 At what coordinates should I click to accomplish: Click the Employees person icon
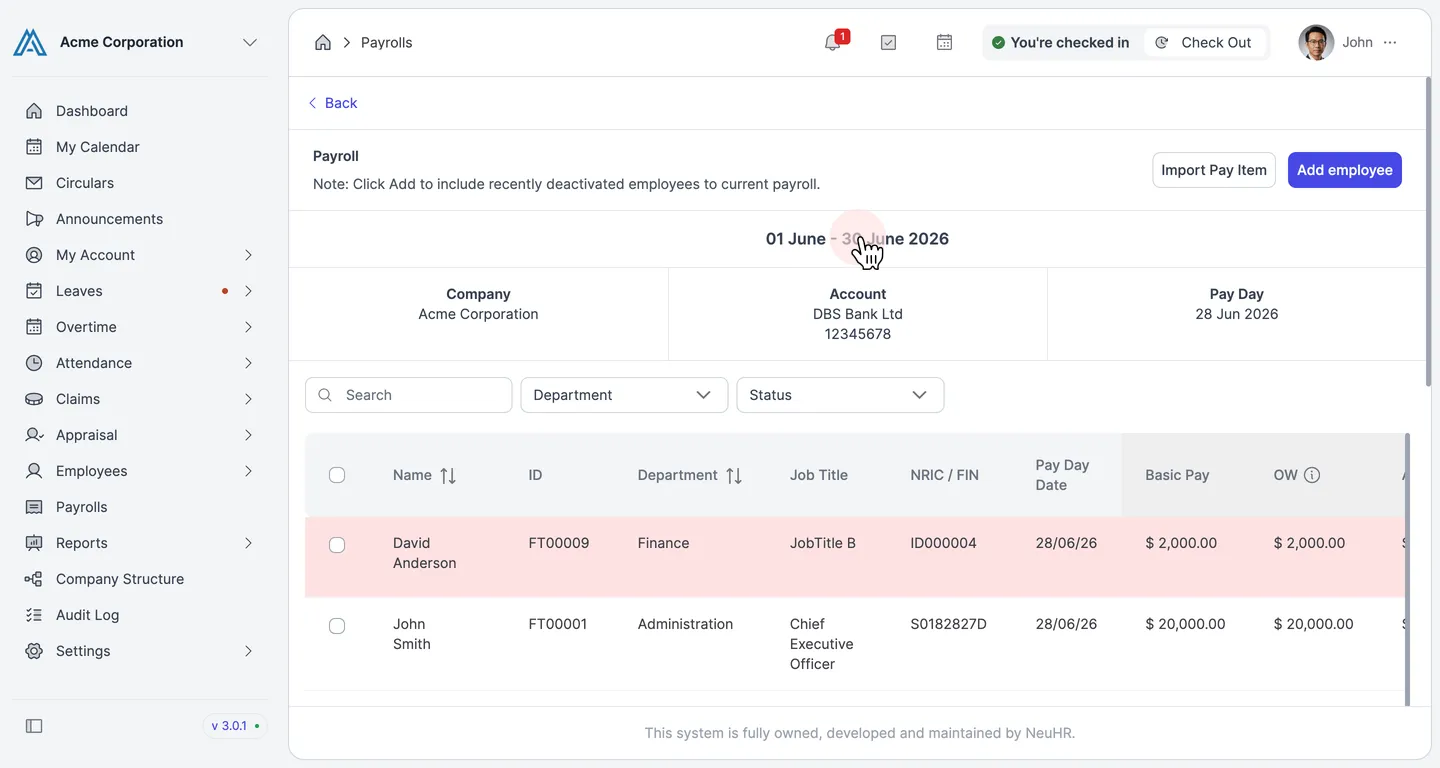[x=34, y=471]
